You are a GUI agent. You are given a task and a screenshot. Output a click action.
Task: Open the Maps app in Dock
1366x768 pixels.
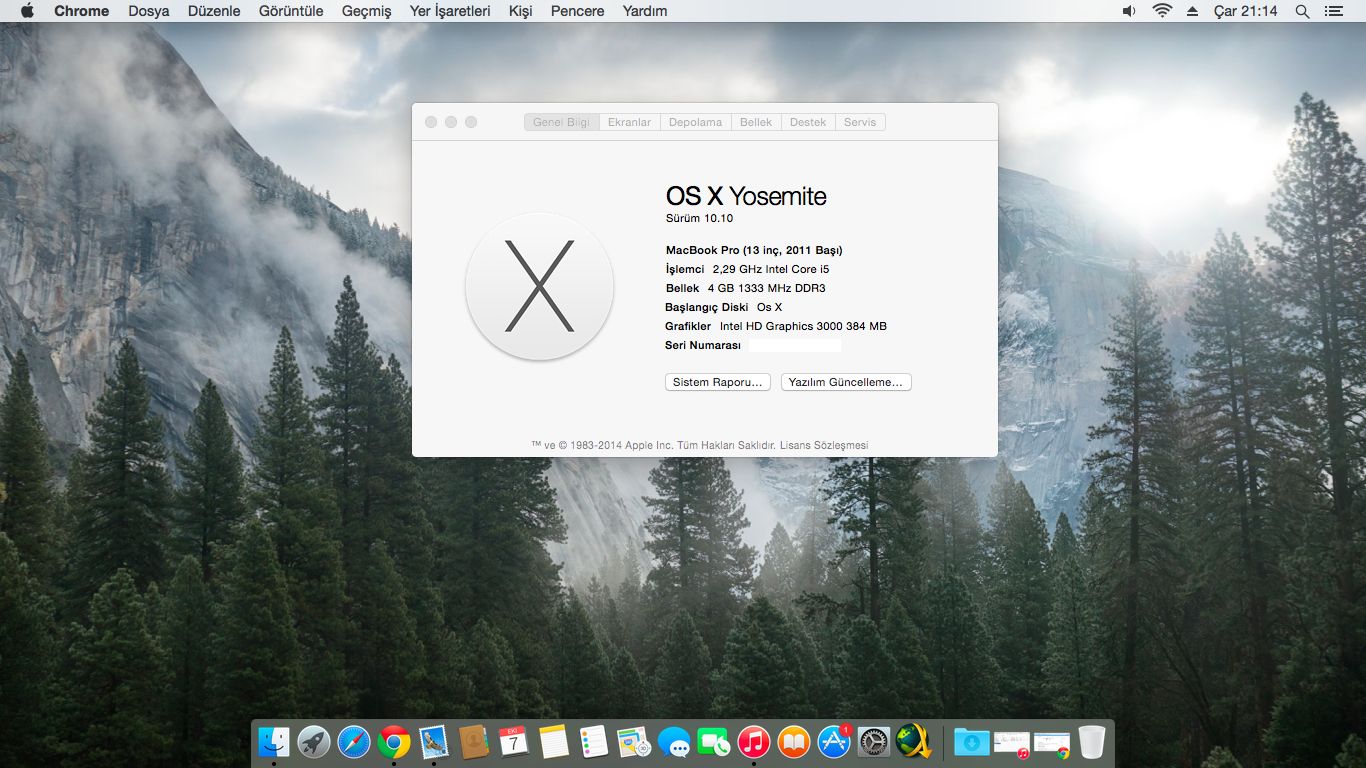tap(634, 742)
